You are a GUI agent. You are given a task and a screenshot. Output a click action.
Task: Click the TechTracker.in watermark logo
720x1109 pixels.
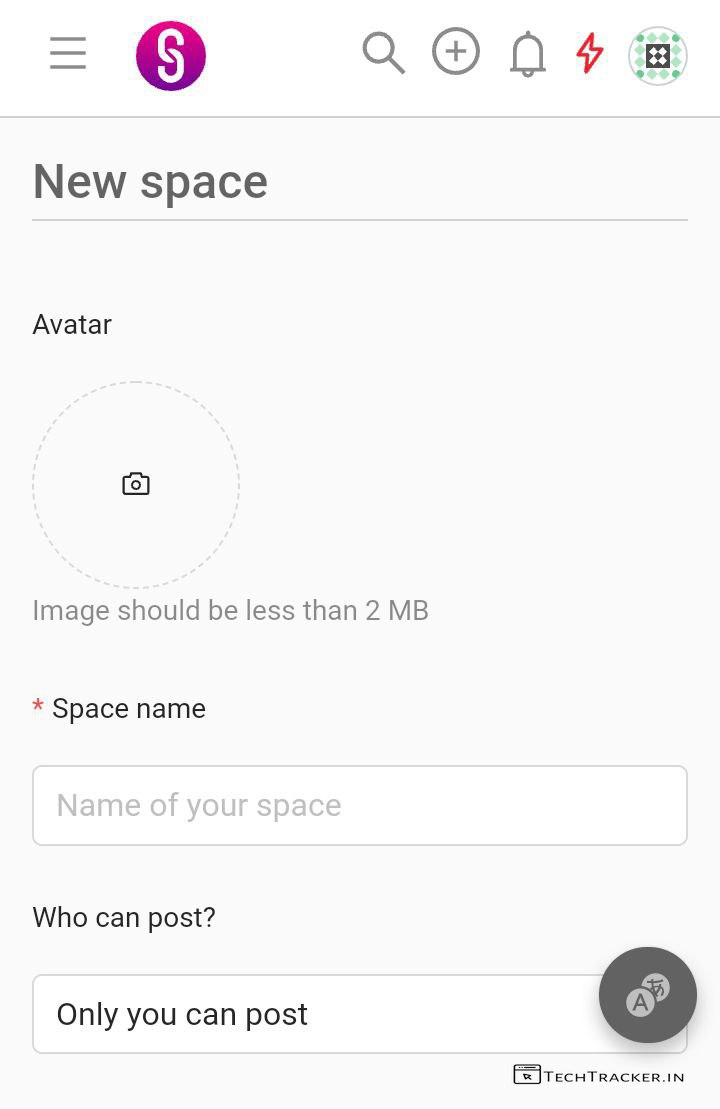[527, 1075]
